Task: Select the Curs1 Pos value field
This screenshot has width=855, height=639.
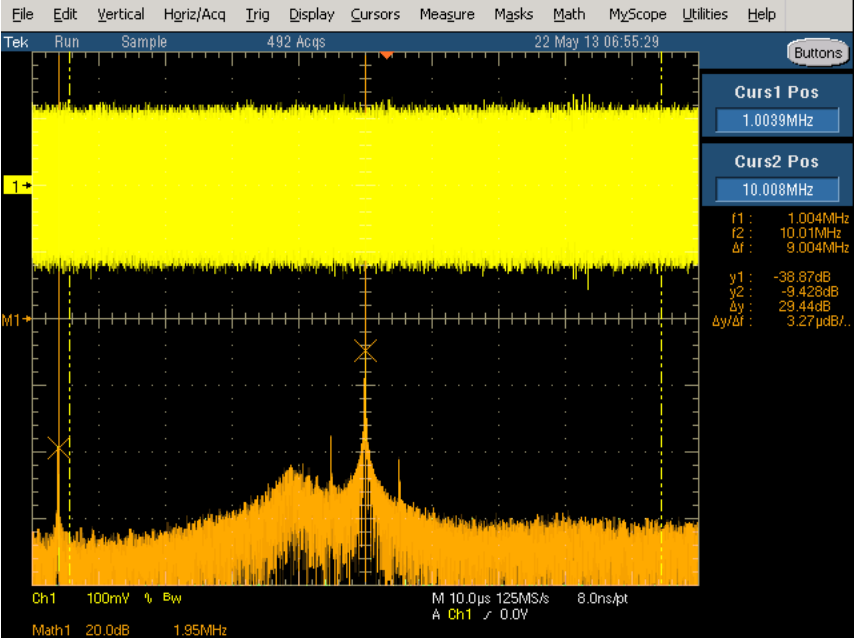Action: (777, 120)
